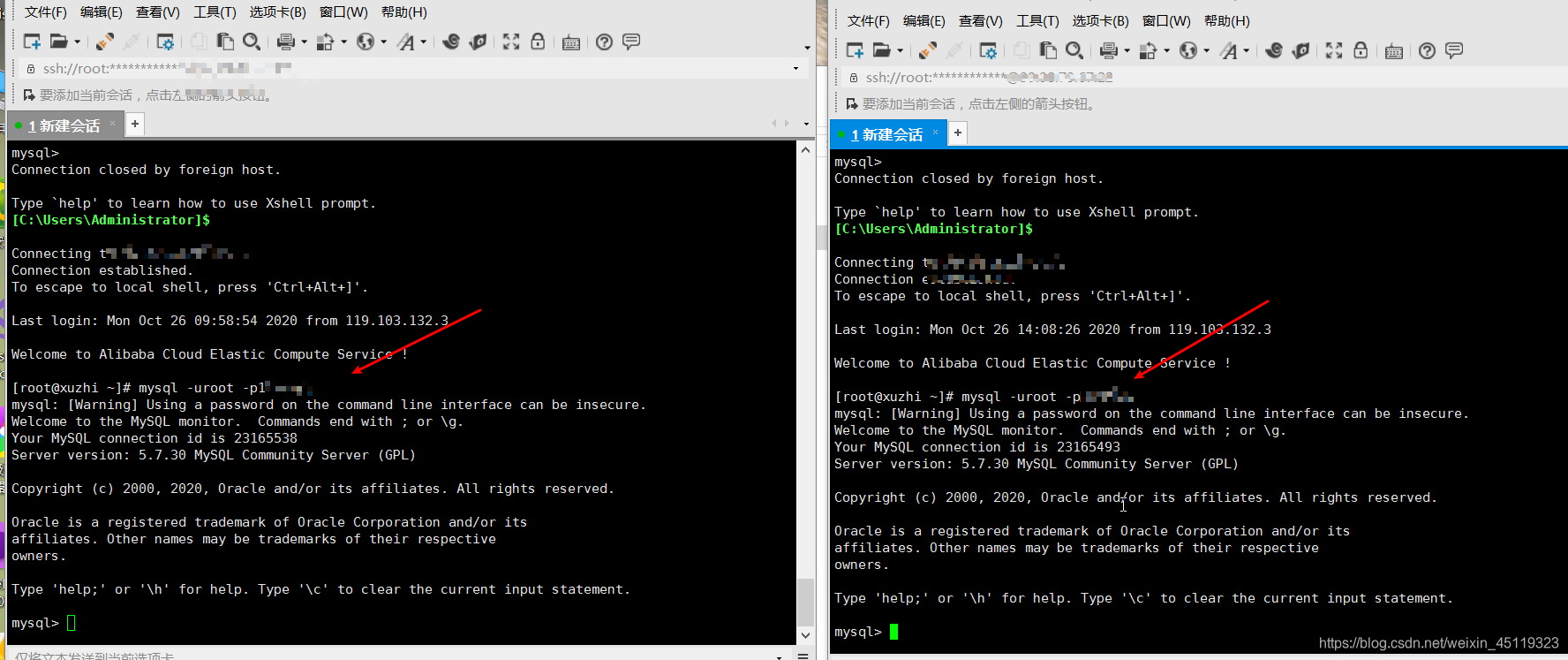The image size is (1568, 660).
Task: Click 'Last login: Mon Oct 26 14:08:26' line
Action: (1052, 330)
